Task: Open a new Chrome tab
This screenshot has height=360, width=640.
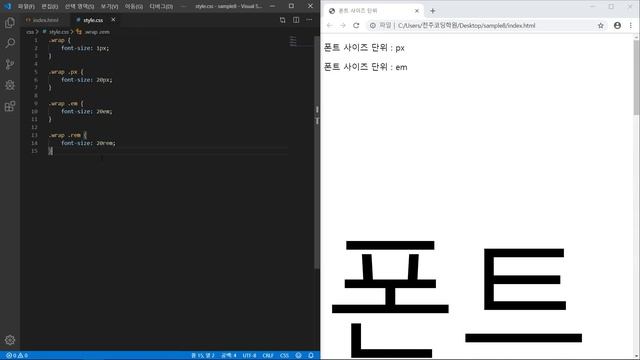Action: click(433, 11)
